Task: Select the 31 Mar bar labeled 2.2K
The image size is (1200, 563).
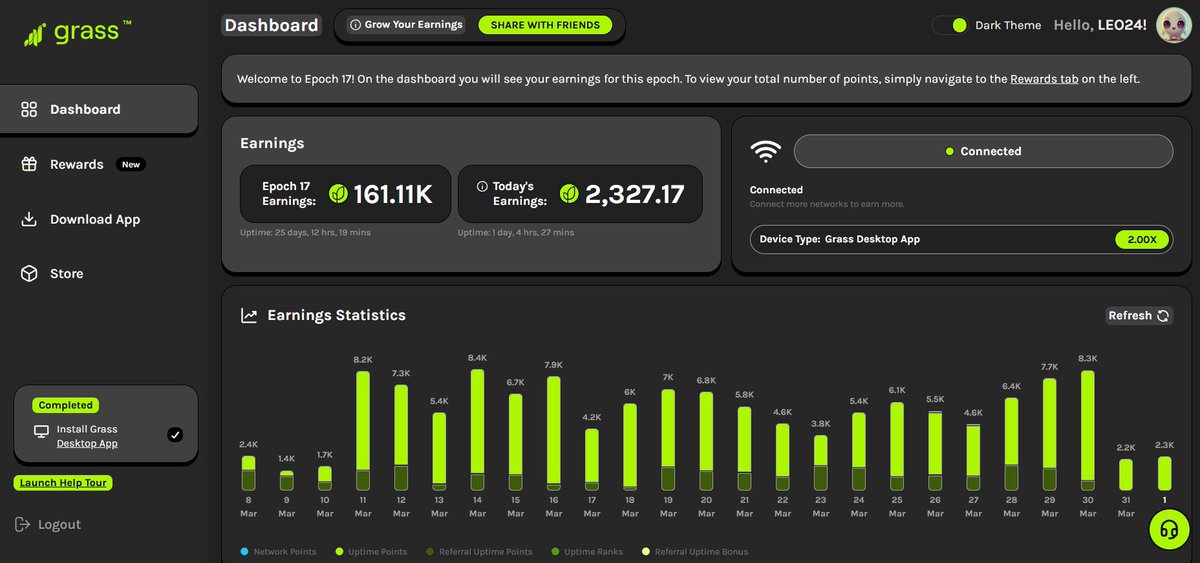Action: pyautogui.click(x=1126, y=474)
